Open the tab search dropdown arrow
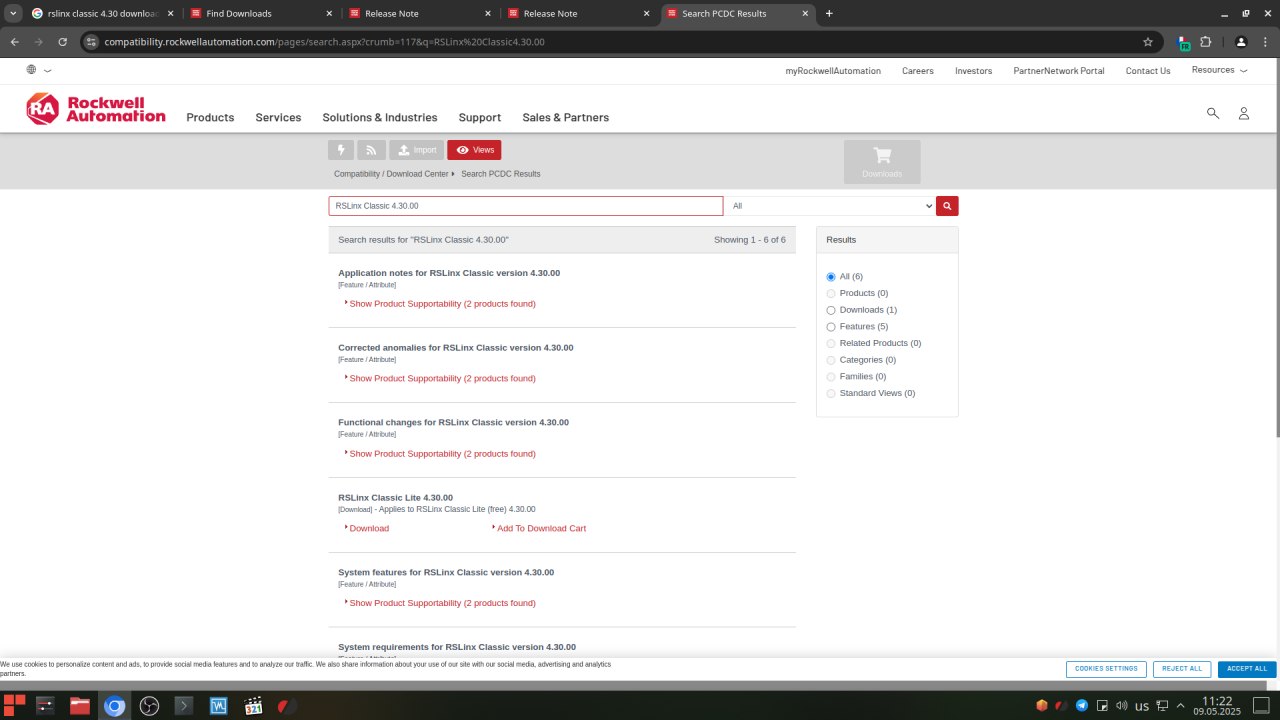Screen dimensions: 1280x720 click(13, 13)
